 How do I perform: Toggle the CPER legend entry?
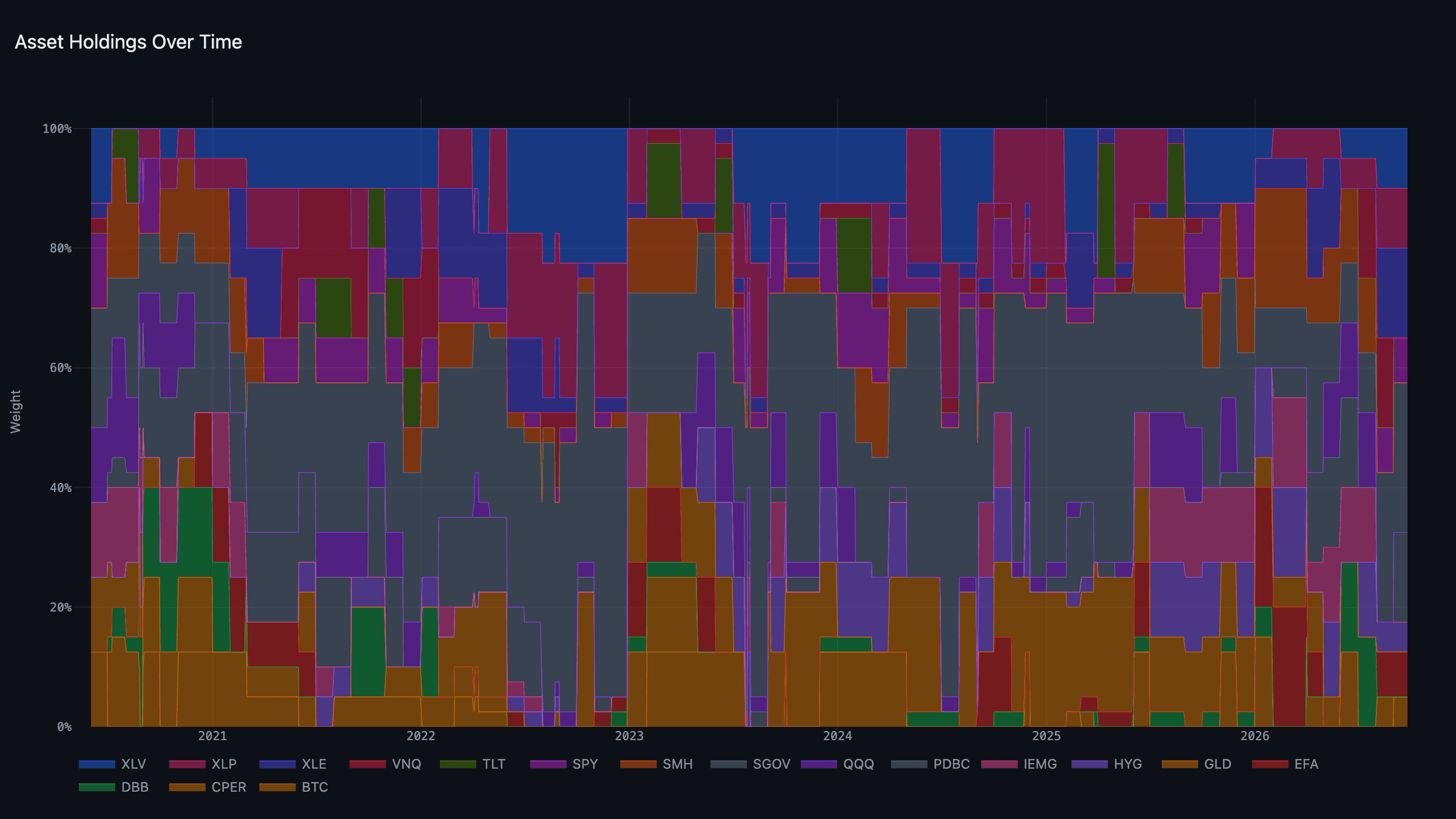coord(208,787)
